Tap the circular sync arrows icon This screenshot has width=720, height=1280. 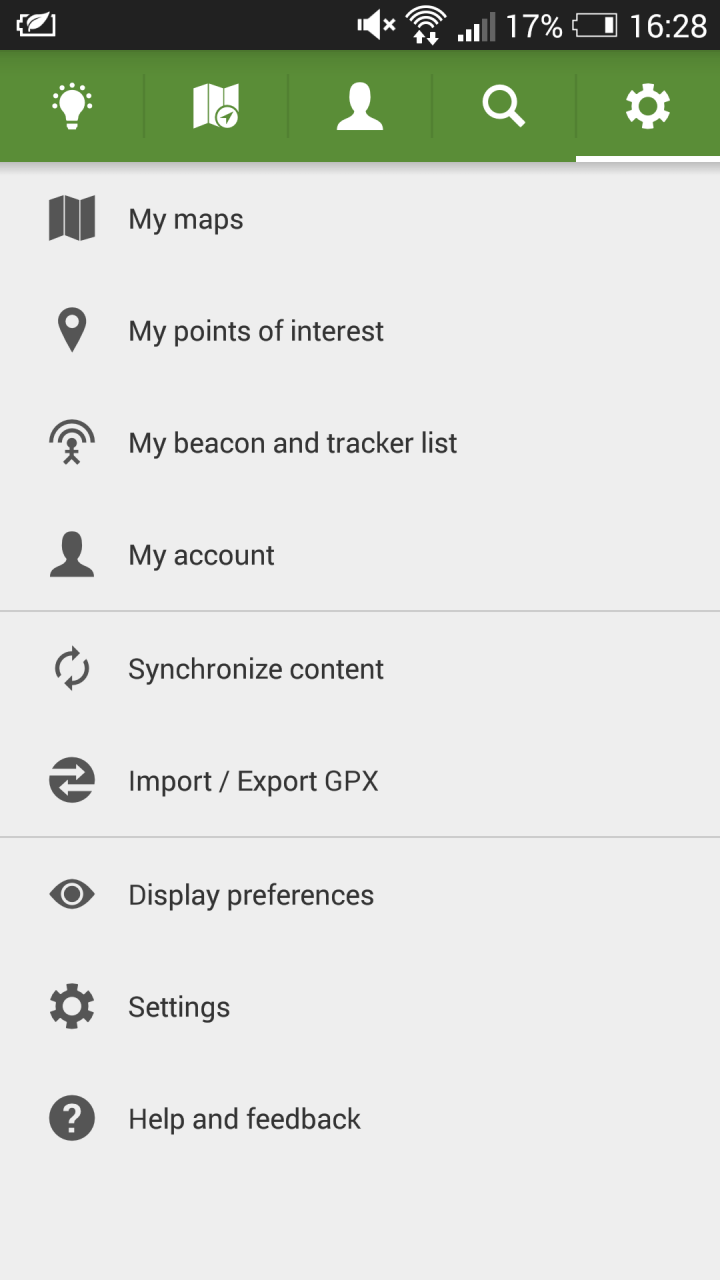click(x=72, y=669)
